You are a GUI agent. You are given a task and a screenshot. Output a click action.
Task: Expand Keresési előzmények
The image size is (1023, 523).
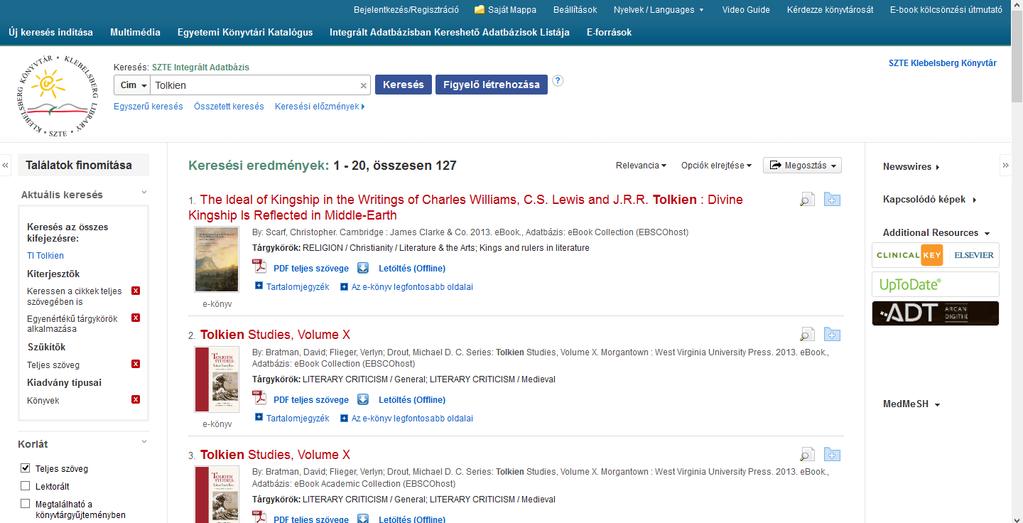[320, 106]
